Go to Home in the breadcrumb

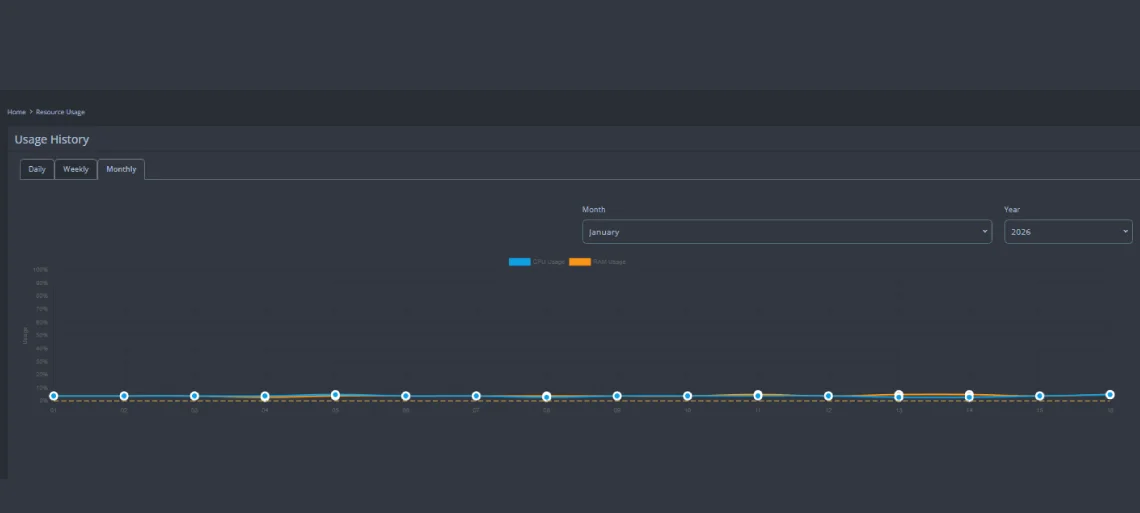tap(16, 112)
